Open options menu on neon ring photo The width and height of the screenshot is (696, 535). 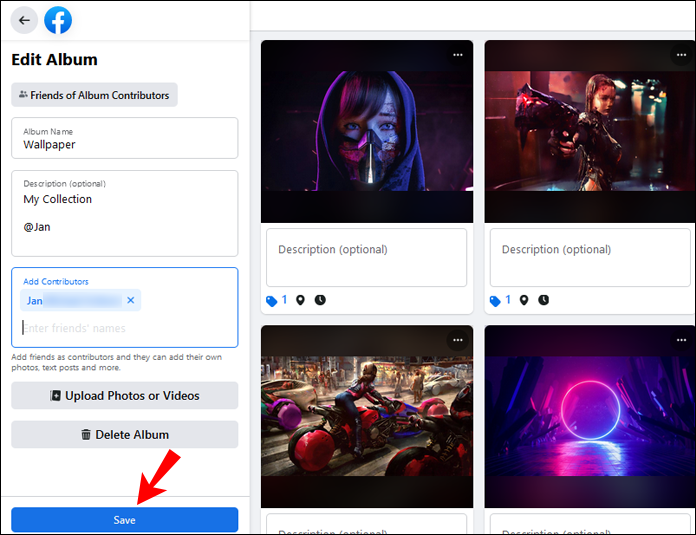click(681, 340)
